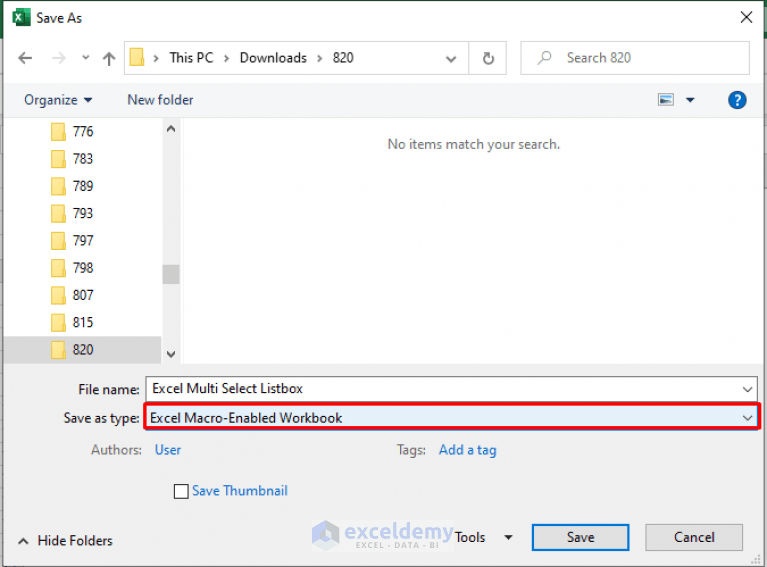The image size is (767, 567).
Task: Select folder 789 in navigation tree
Action: tap(83, 186)
